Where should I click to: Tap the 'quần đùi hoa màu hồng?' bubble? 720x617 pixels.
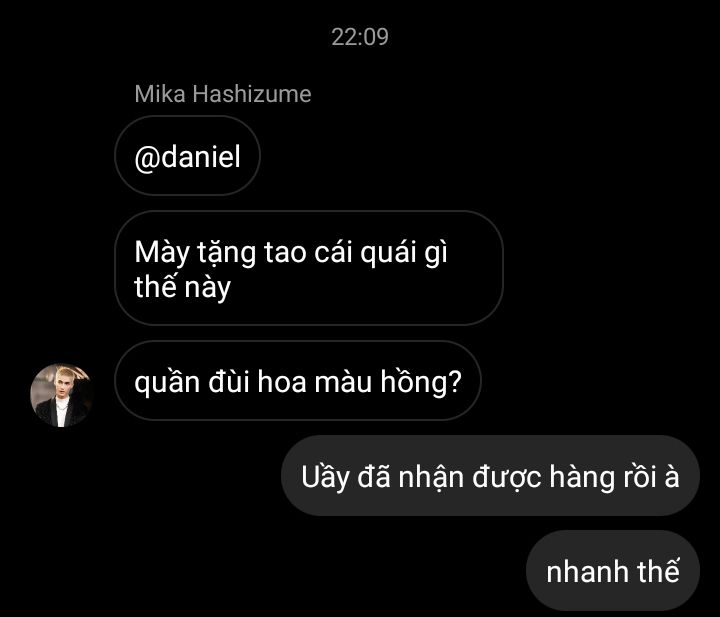(298, 381)
